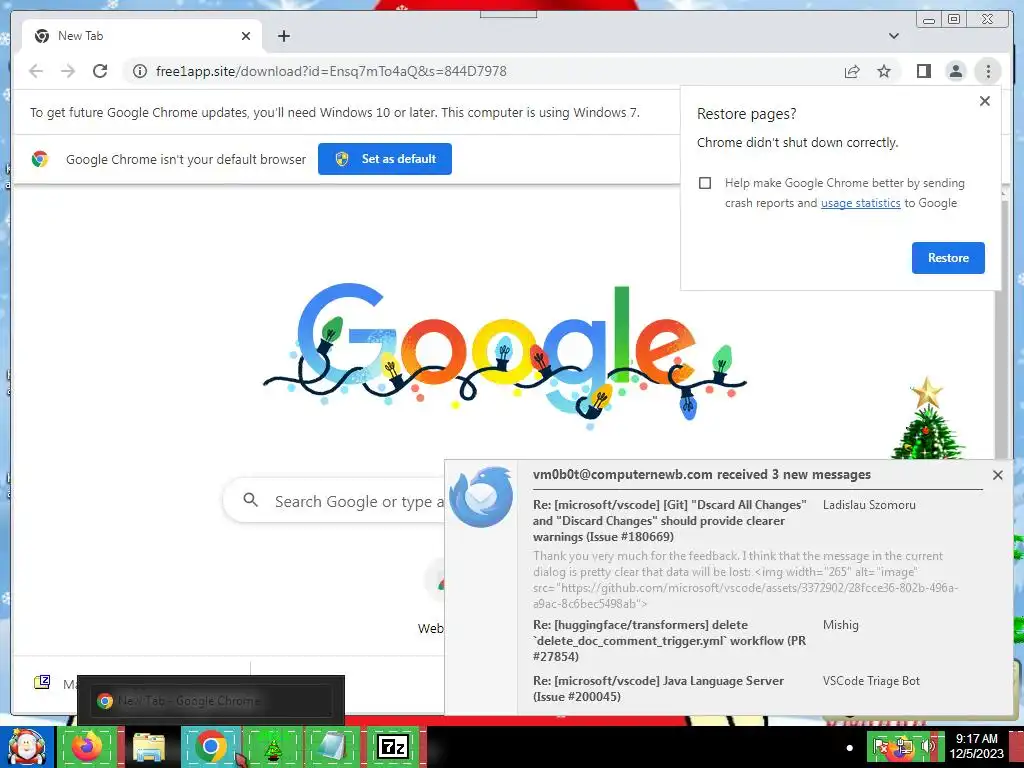Open a new tab with the plus button
Screen dimensions: 1024x768
283,36
